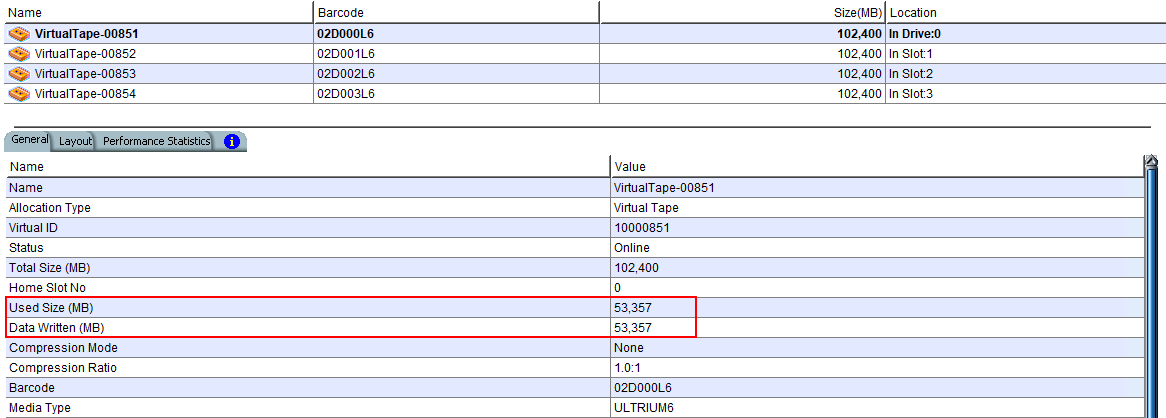Select the VirtualTape-00852 row name
Image resolution: width=1166 pixels, height=418 pixels.
(x=85, y=54)
